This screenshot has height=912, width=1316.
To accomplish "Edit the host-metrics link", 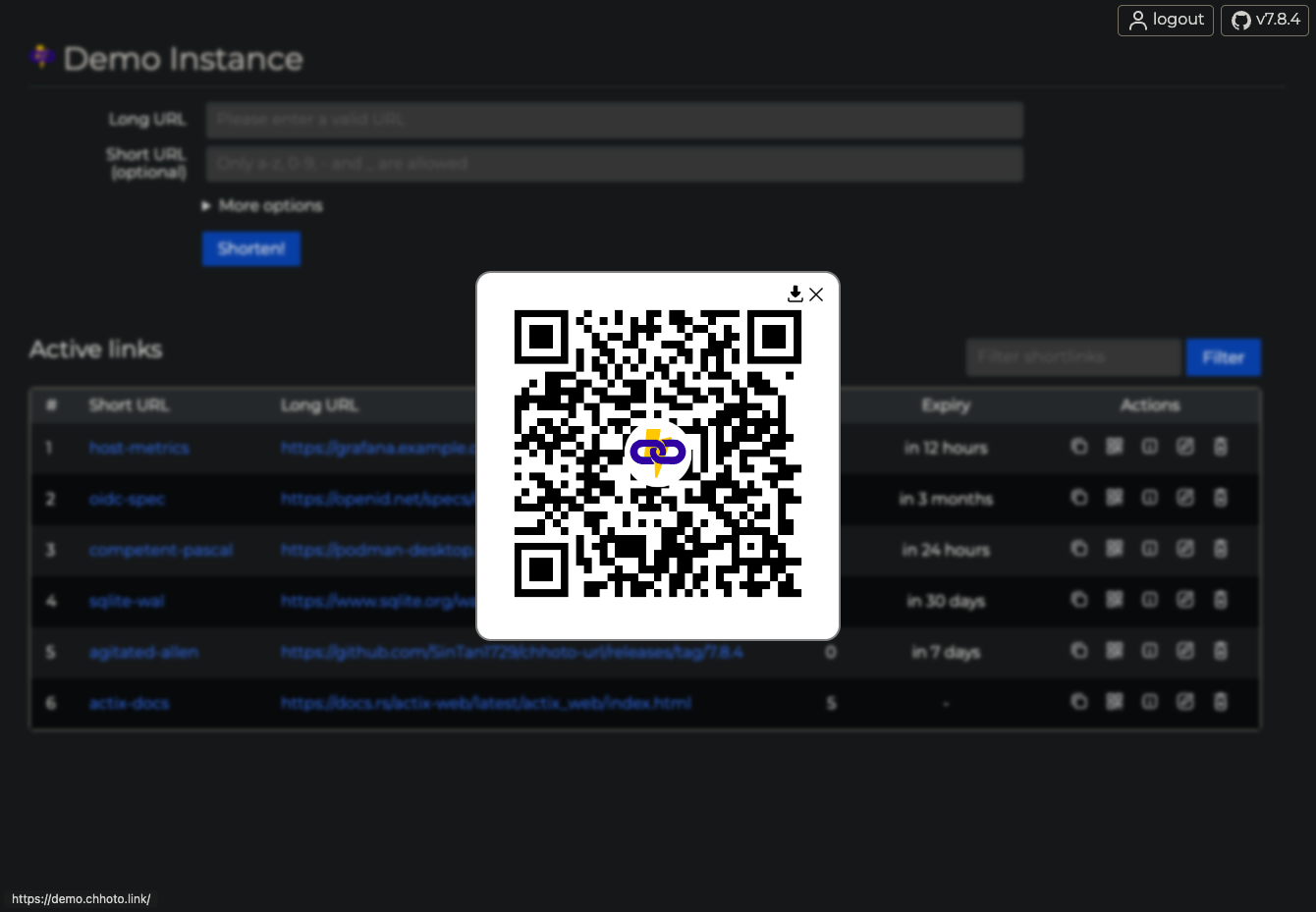I will click(x=1185, y=447).
